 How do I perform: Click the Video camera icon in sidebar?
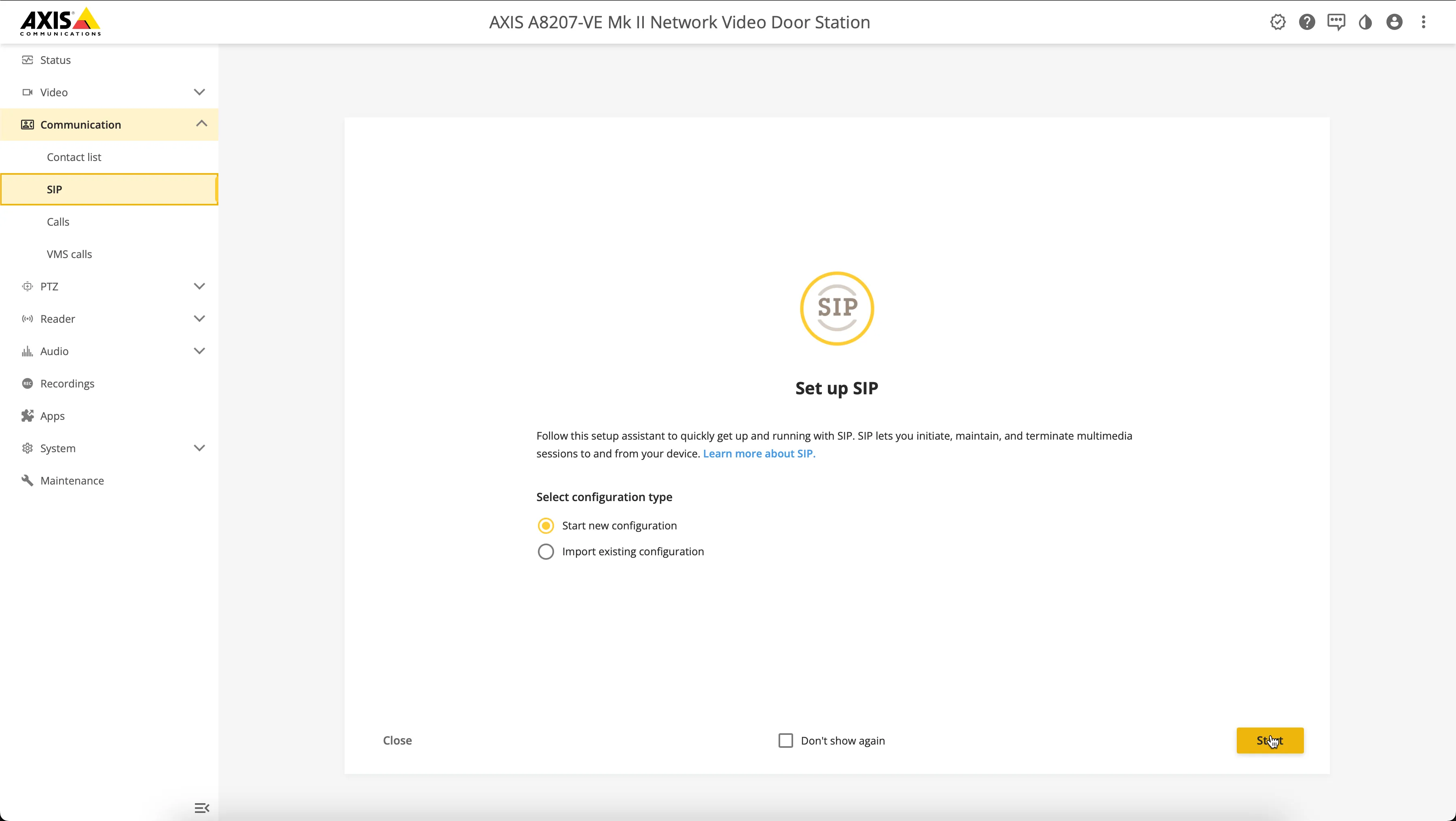tap(27, 92)
